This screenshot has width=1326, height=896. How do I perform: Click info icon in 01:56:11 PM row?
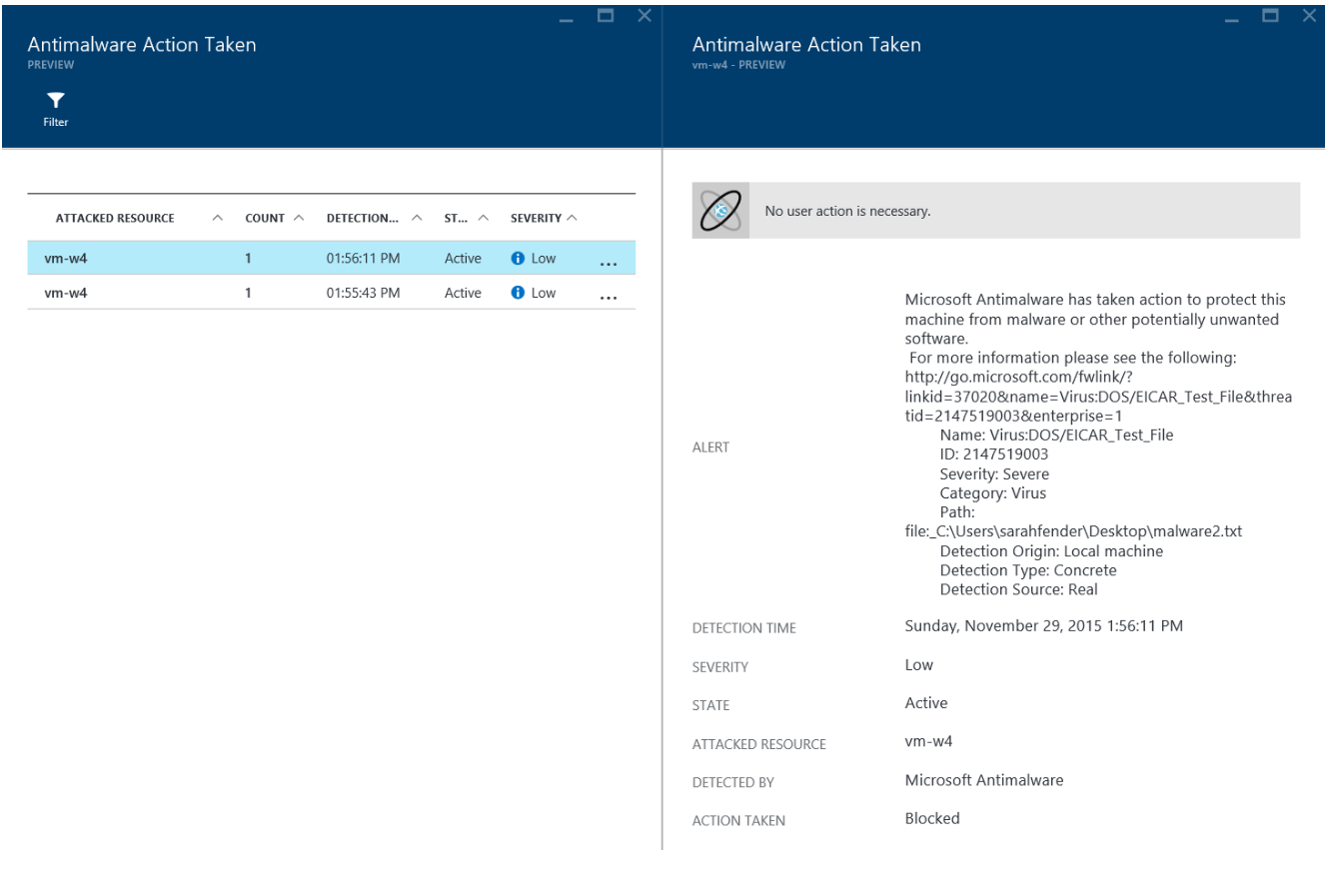pyautogui.click(x=518, y=258)
